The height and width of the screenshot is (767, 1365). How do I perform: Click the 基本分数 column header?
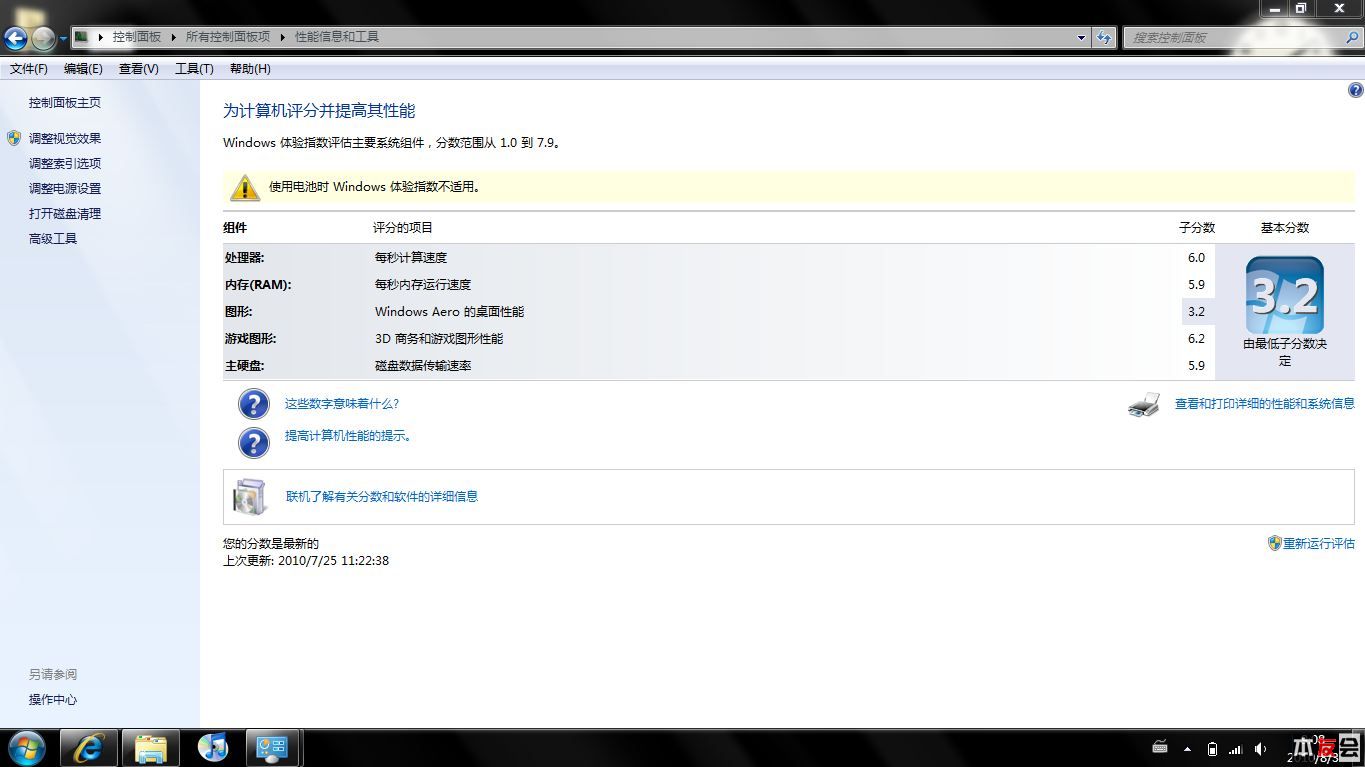tap(1285, 228)
